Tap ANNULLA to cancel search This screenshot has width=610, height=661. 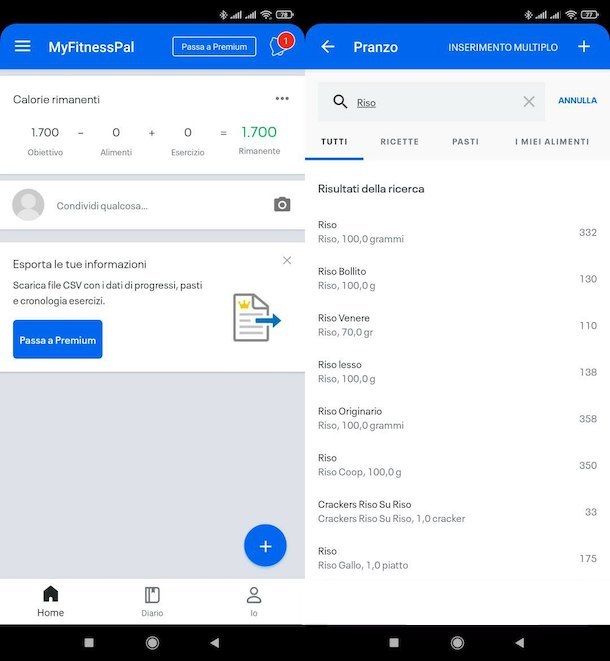pos(578,100)
